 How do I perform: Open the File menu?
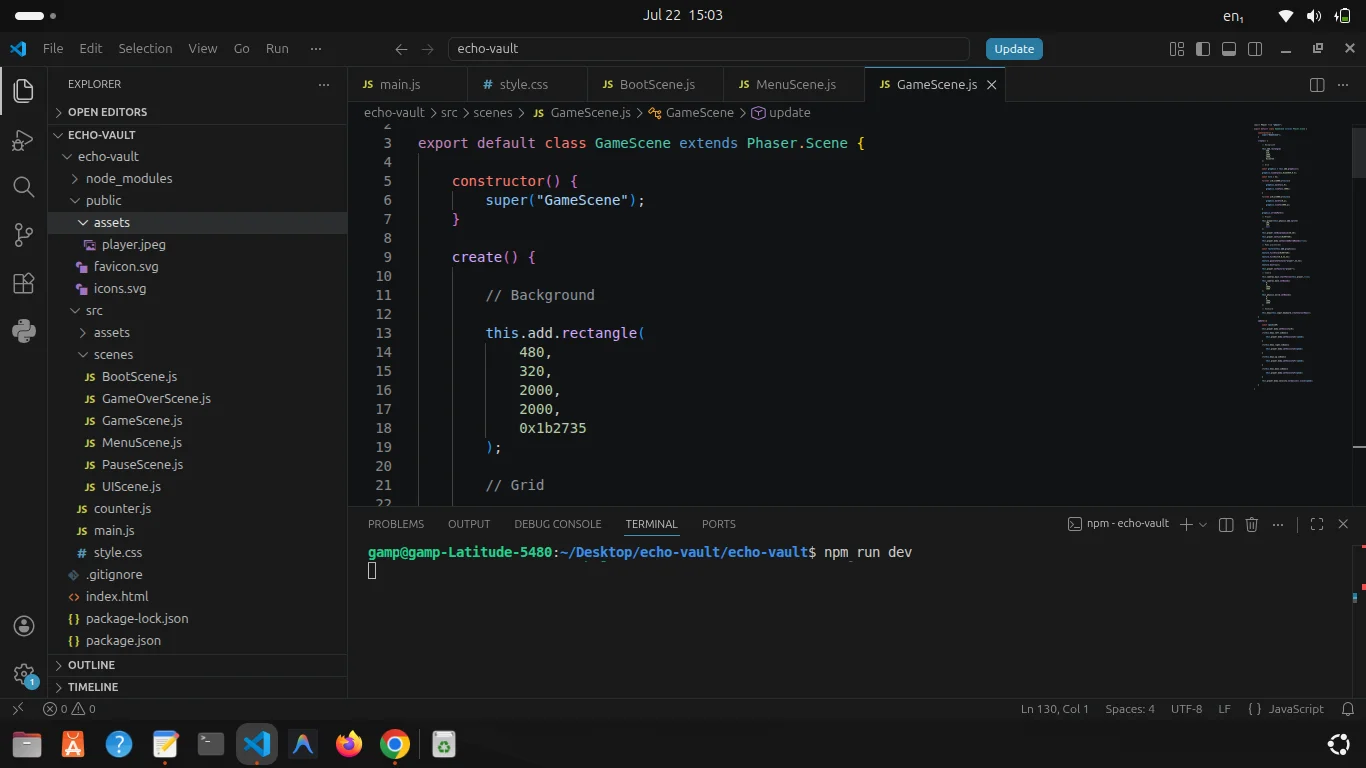click(x=53, y=48)
